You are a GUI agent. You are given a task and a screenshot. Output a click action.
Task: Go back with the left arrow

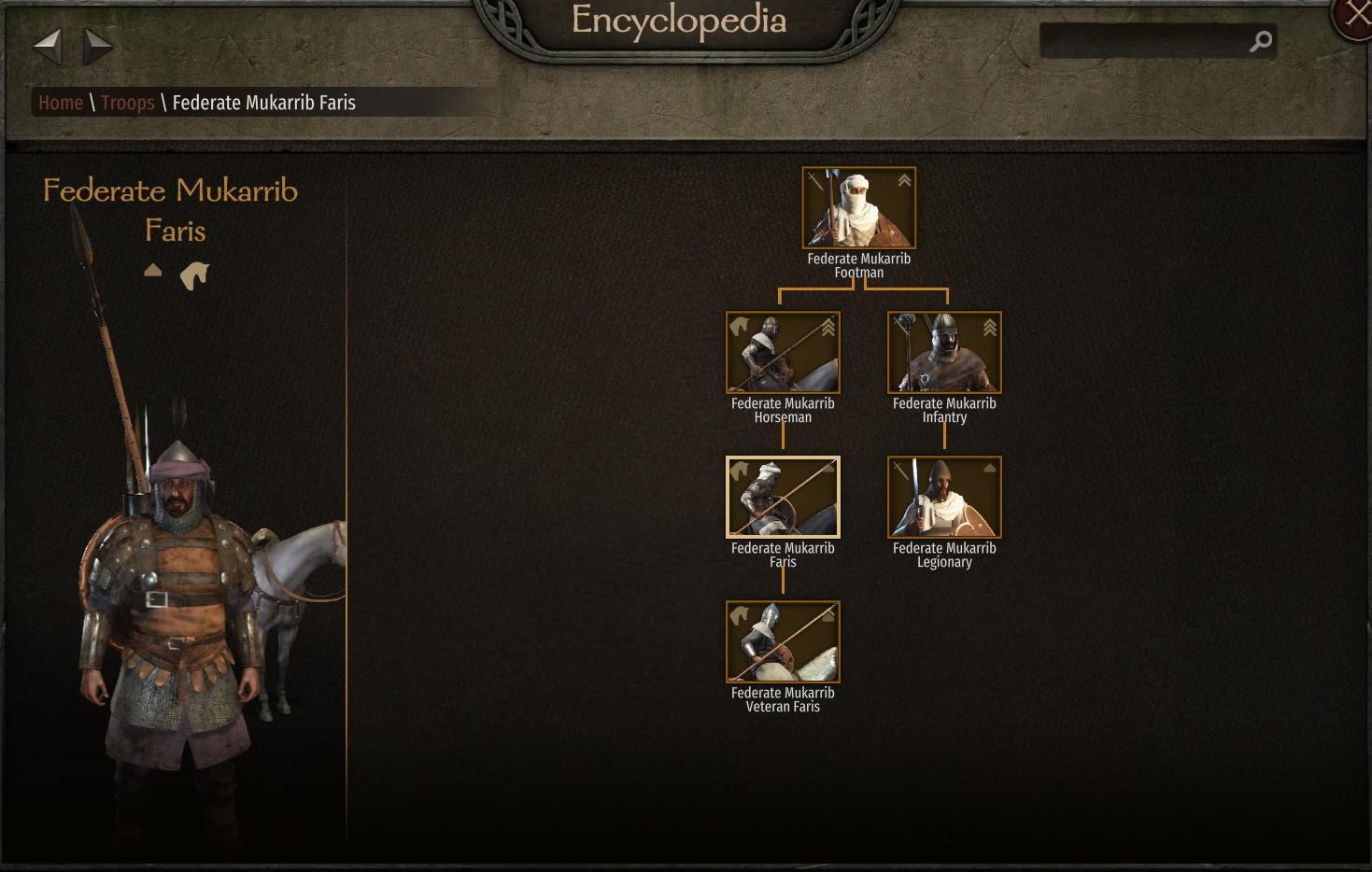[48, 46]
